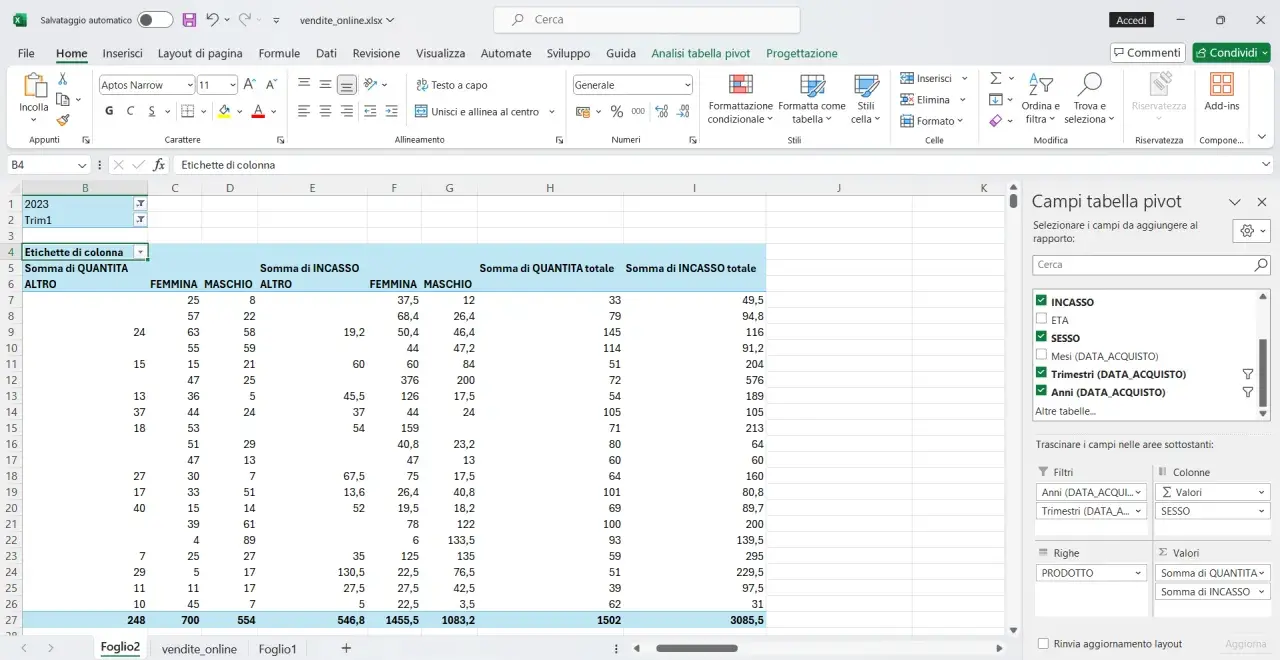Click the scissors cut icon
The height and width of the screenshot is (660, 1280).
[x=63, y=79]
